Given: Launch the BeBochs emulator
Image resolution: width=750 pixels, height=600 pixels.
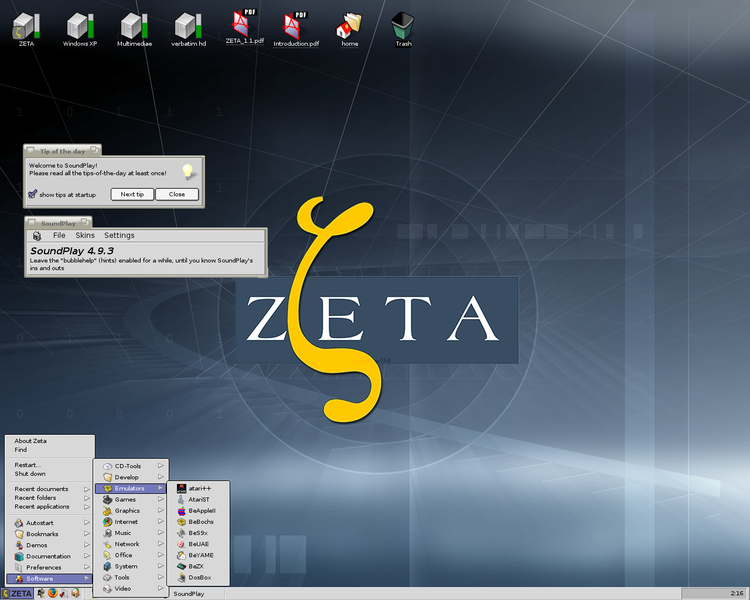Looking at the screenshot, I should point(198,522).
